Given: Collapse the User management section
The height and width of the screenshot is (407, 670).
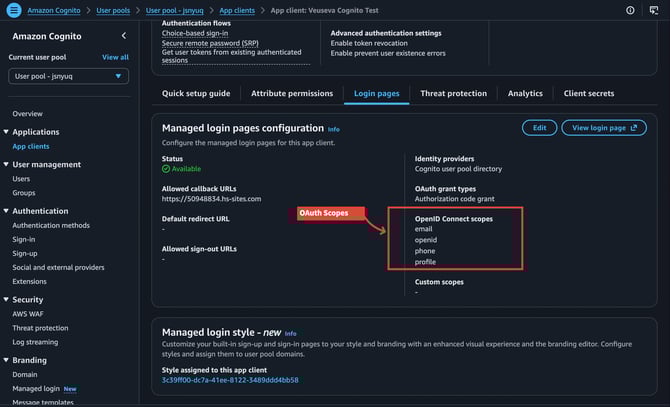Looking at the screenshot, I should [6, 164].
